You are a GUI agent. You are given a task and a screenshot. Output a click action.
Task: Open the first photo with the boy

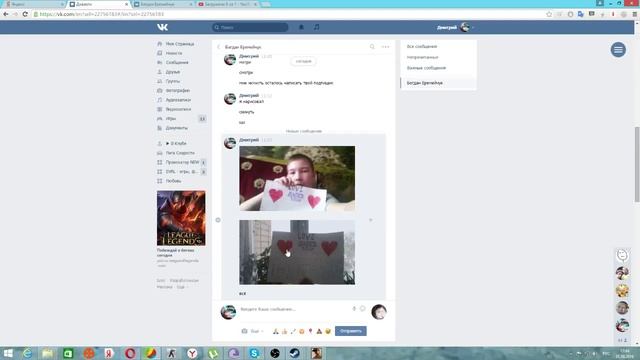[297, 178]
